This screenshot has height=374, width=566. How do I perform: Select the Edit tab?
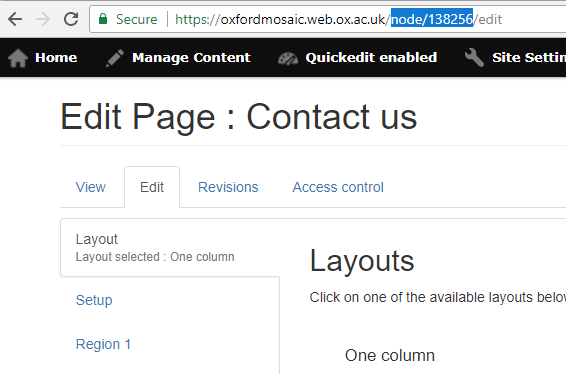152,187
